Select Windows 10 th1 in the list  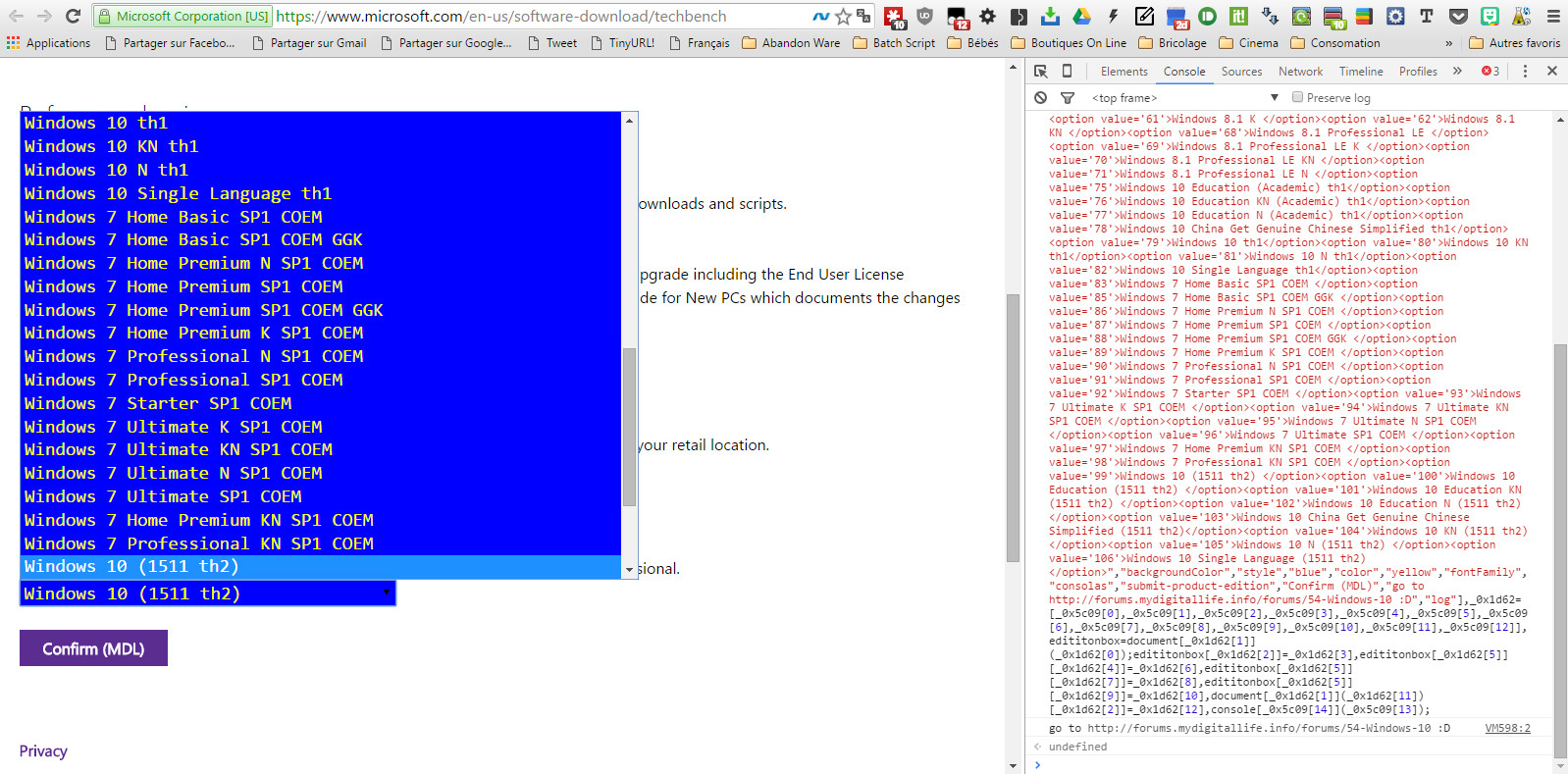(x=321, y=123)
